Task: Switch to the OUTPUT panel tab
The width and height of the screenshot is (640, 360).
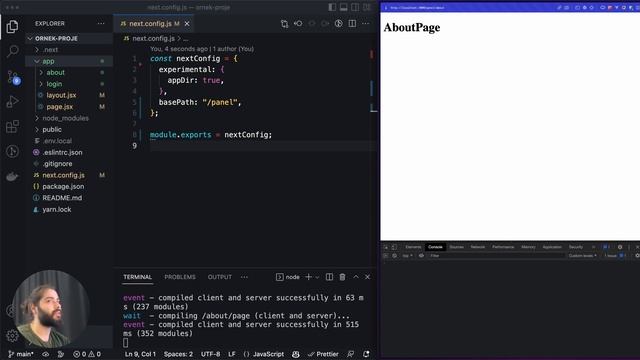Action: (x=220, y=277)
